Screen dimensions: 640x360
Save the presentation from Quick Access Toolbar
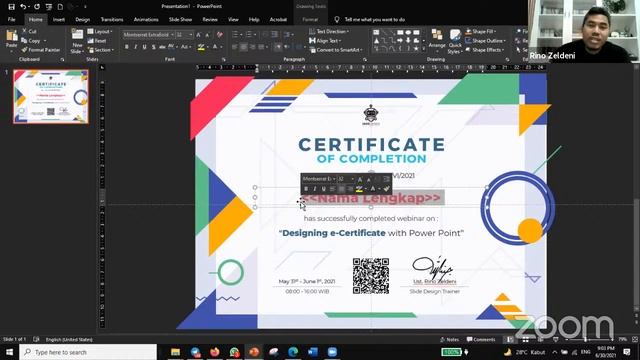pyautogui.click(x=11, y=7)
